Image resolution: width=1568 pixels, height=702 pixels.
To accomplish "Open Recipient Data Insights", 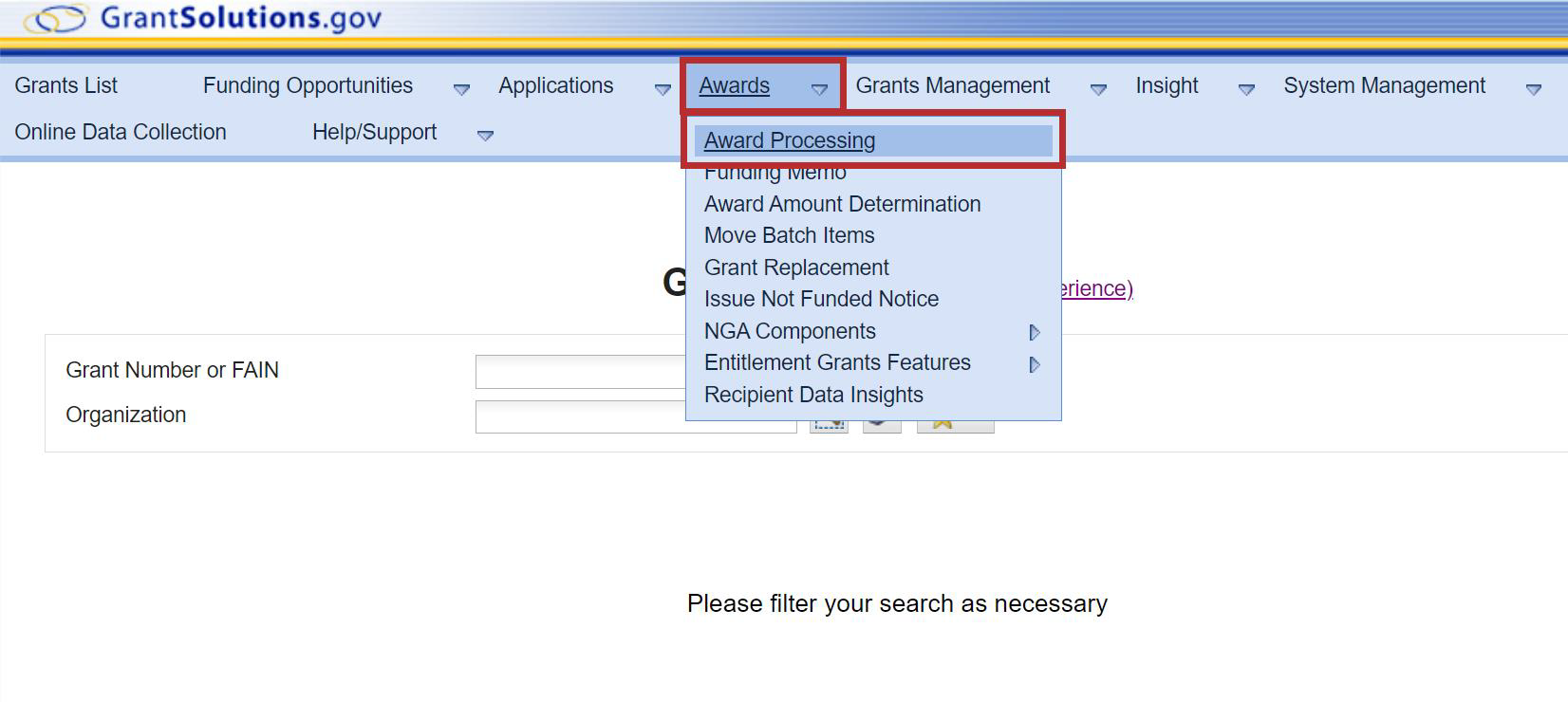I will [813, 395].
